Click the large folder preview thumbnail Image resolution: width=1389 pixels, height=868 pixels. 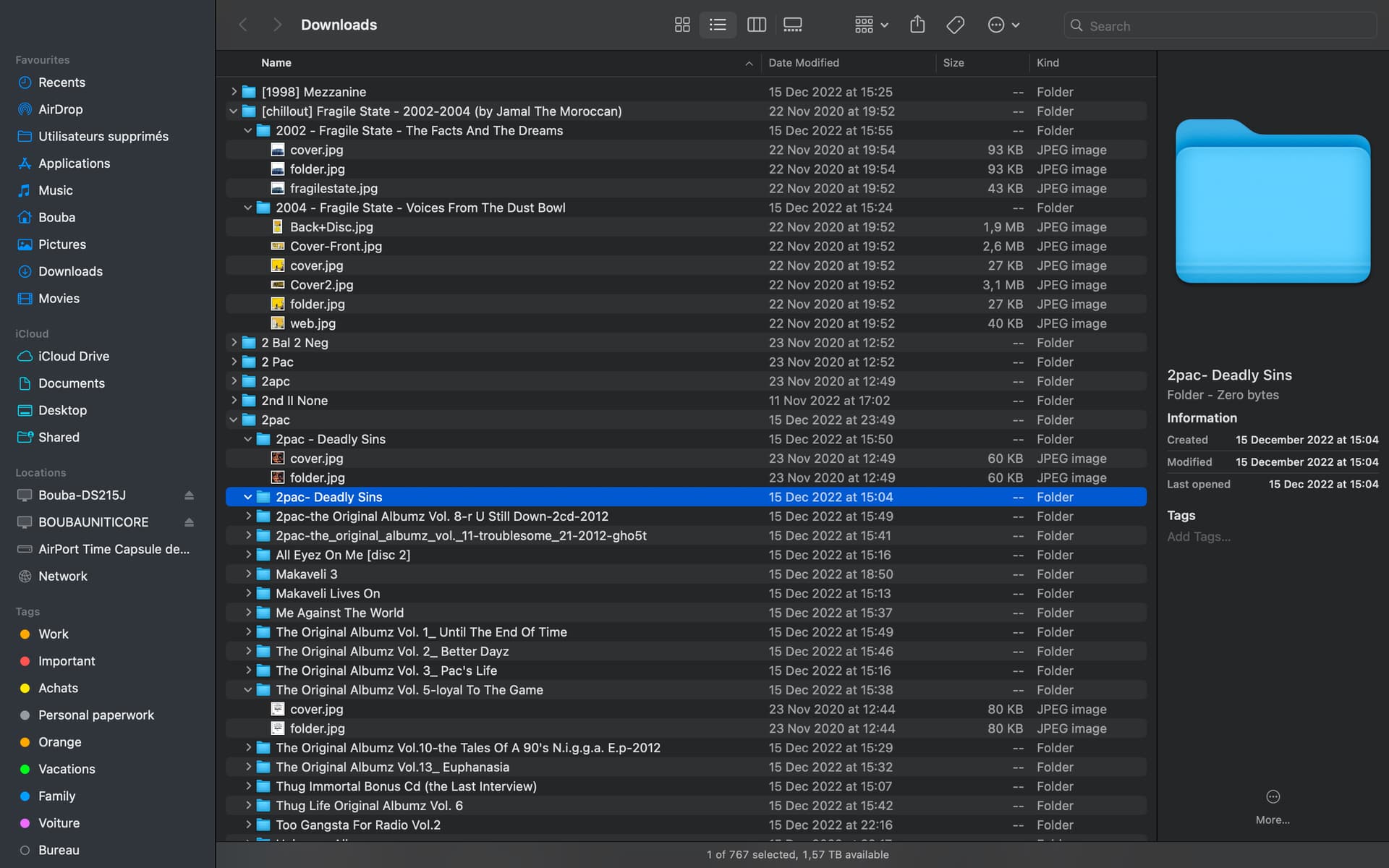pyautogui.click(x=1273, y=201)
